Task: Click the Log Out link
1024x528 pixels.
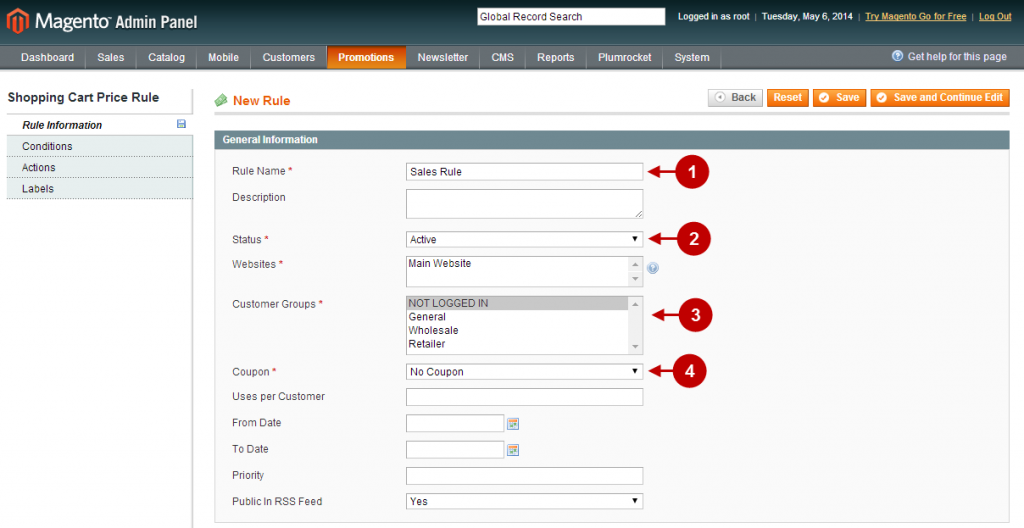Action: pyautogui.click(x=995, y=16)
